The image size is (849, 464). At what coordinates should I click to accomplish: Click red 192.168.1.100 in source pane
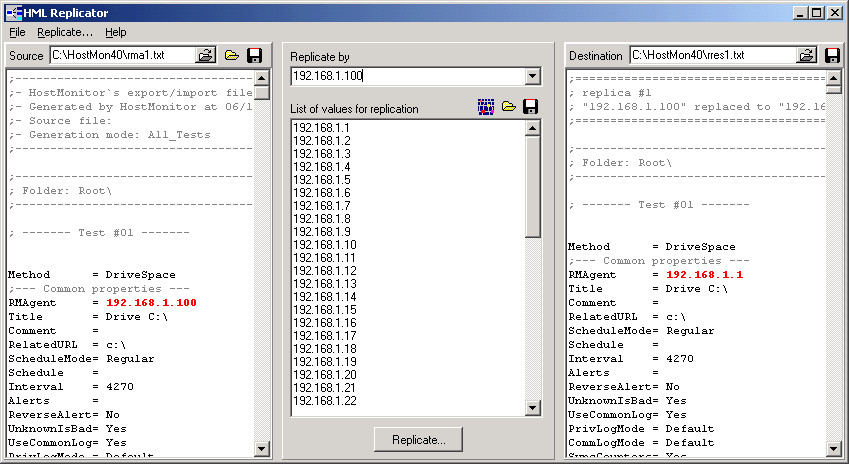(x=151, y=303)
